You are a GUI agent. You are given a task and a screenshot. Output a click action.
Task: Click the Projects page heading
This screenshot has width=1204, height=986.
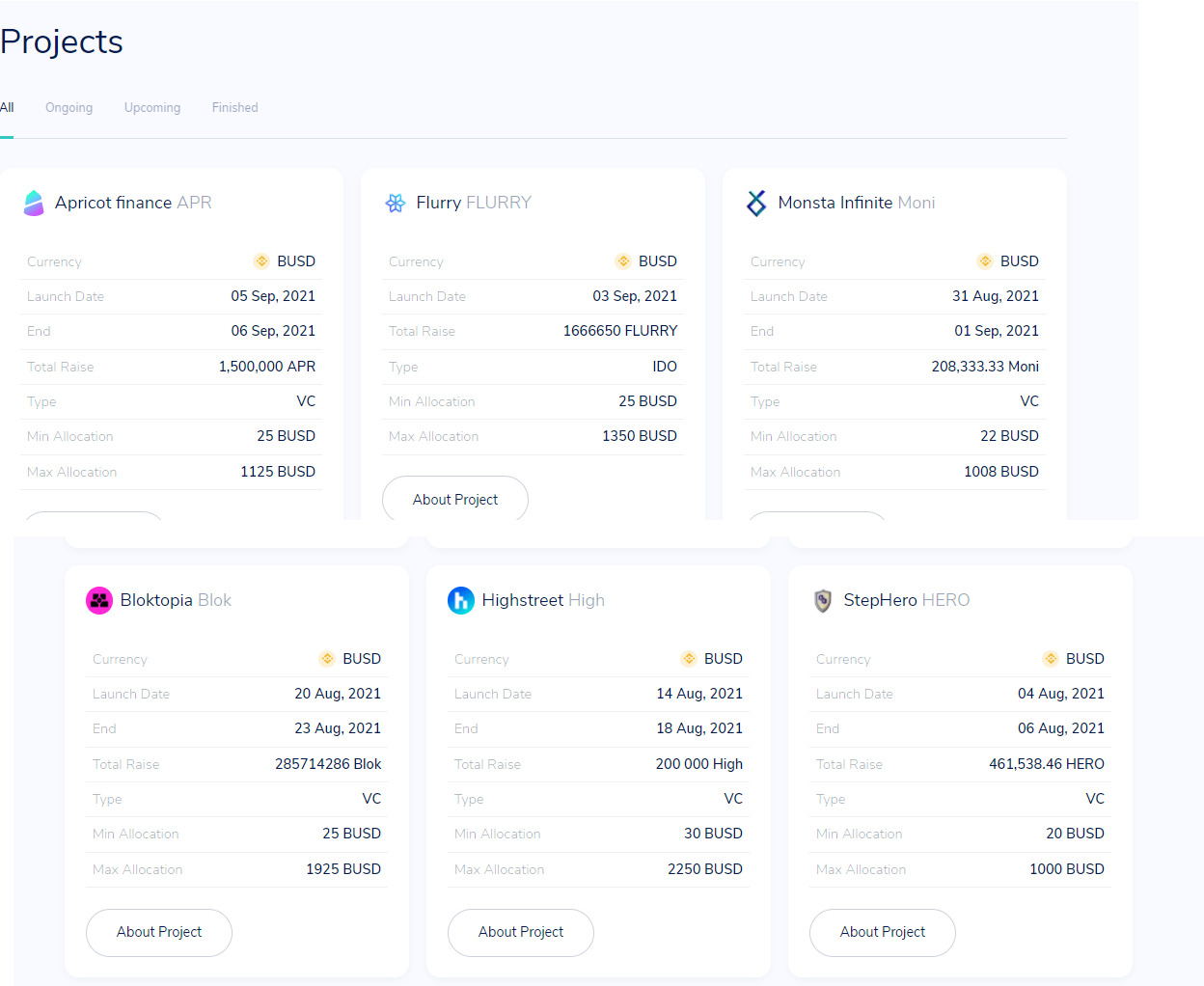[x=62, y=42]
